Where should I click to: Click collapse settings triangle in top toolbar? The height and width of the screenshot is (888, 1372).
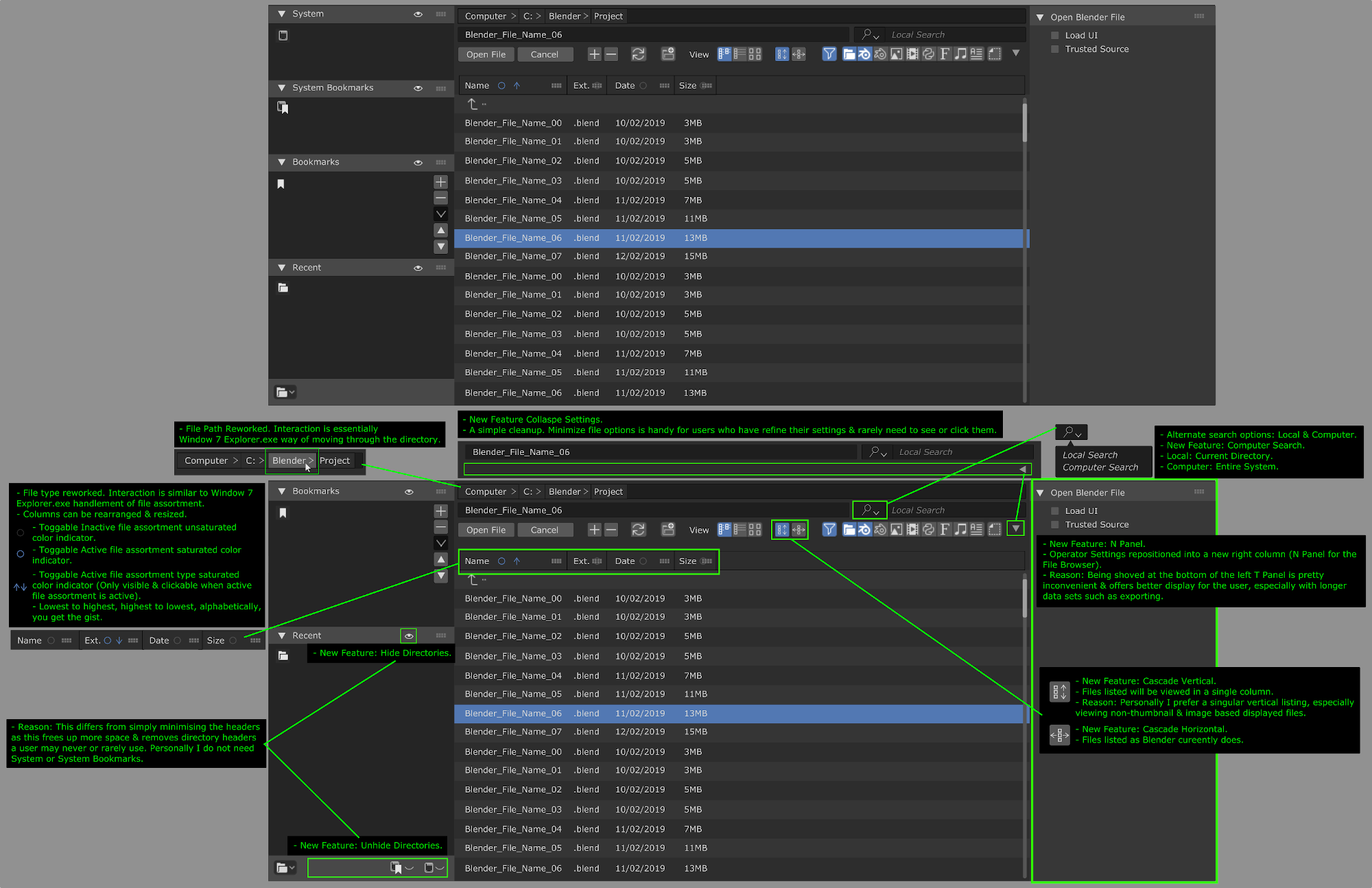pos(1016,53)
